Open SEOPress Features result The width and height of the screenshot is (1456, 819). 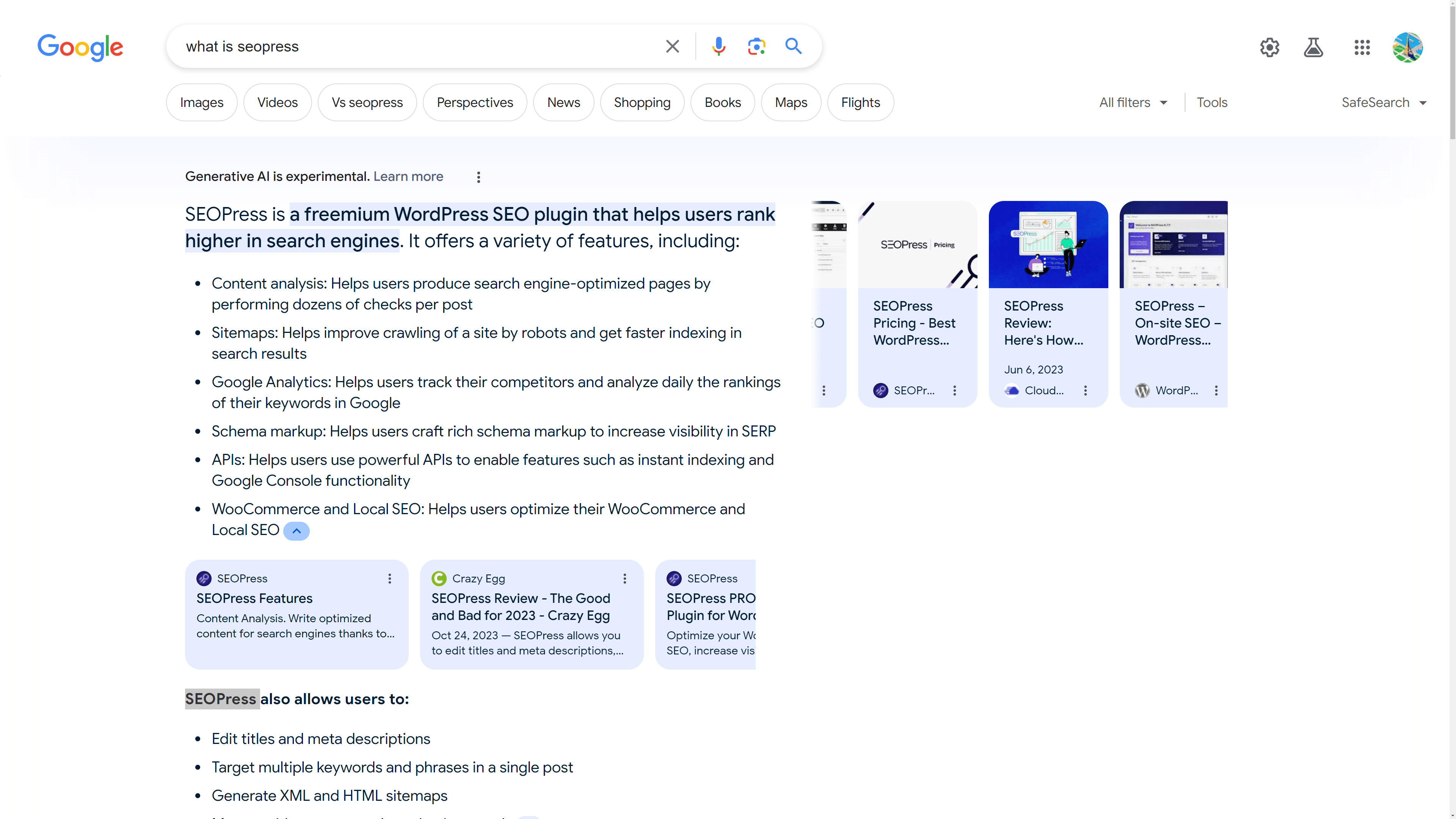[x=254, y=598]
